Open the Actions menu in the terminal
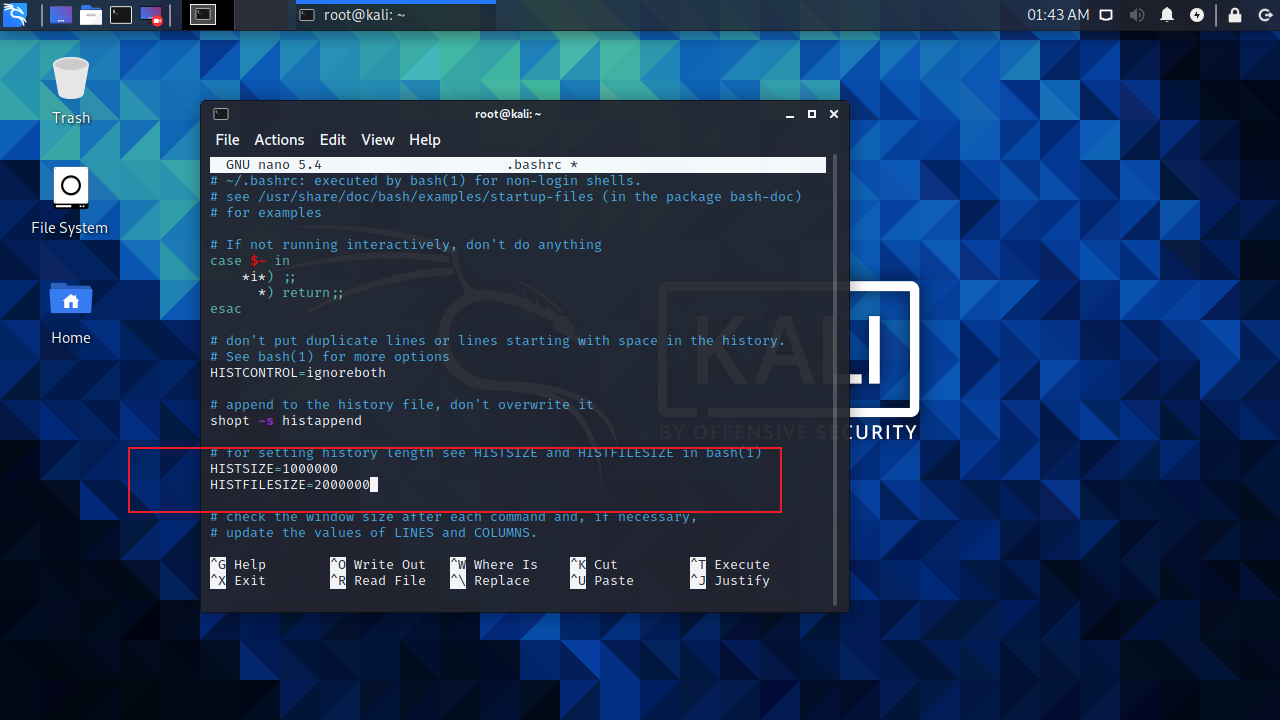This screenshot has height=720, width=1280. pos(279,140)
